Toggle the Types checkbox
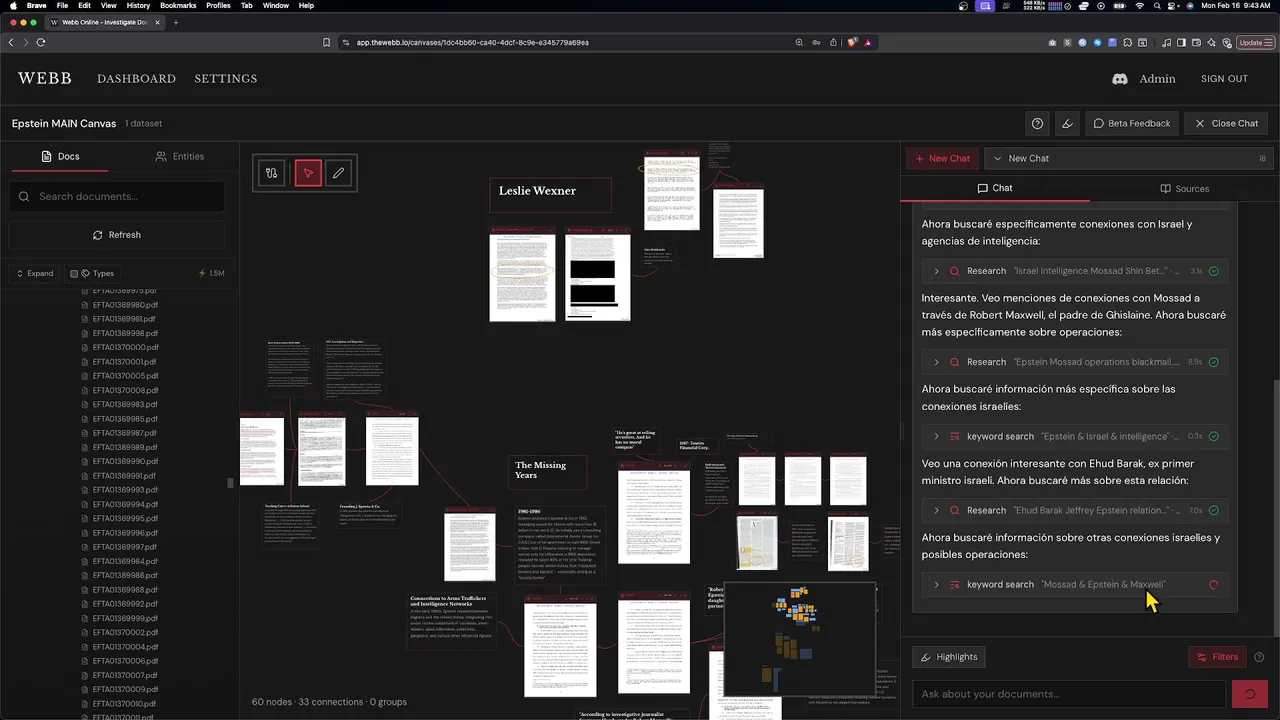The image size is (1280, 720). pyautogui.click(x=74, y=273)
